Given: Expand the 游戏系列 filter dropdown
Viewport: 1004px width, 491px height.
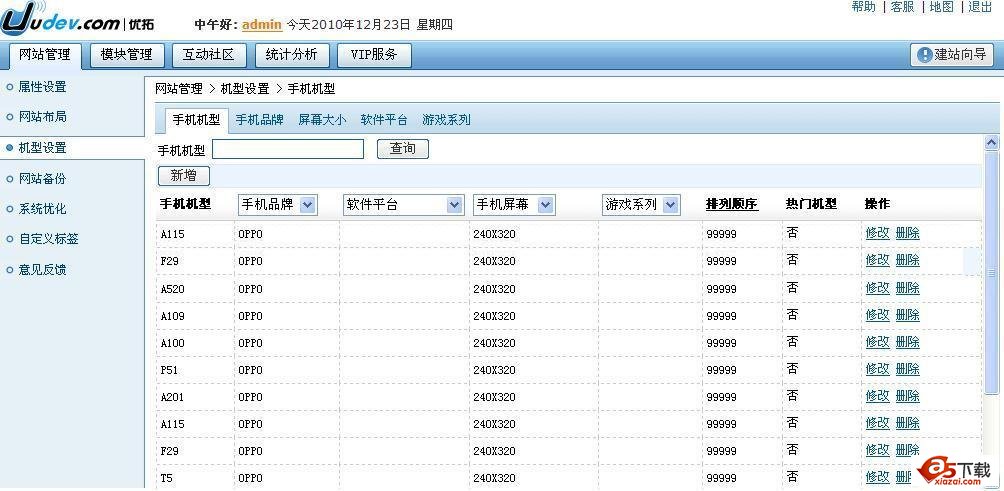Looking at the screenshot, I should click(x=641, y=205).
